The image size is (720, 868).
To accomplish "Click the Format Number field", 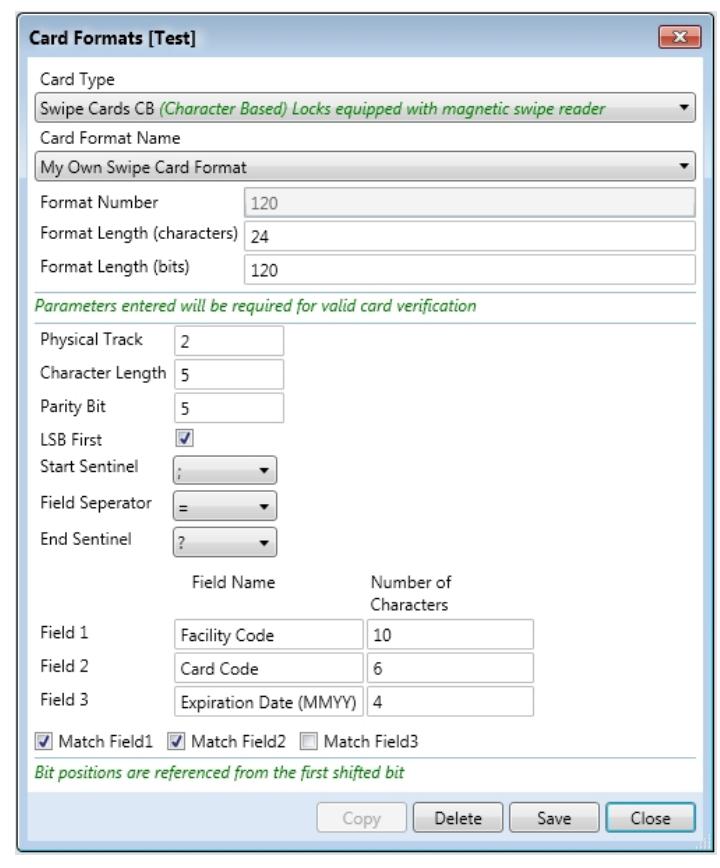I will pos(469,203).
